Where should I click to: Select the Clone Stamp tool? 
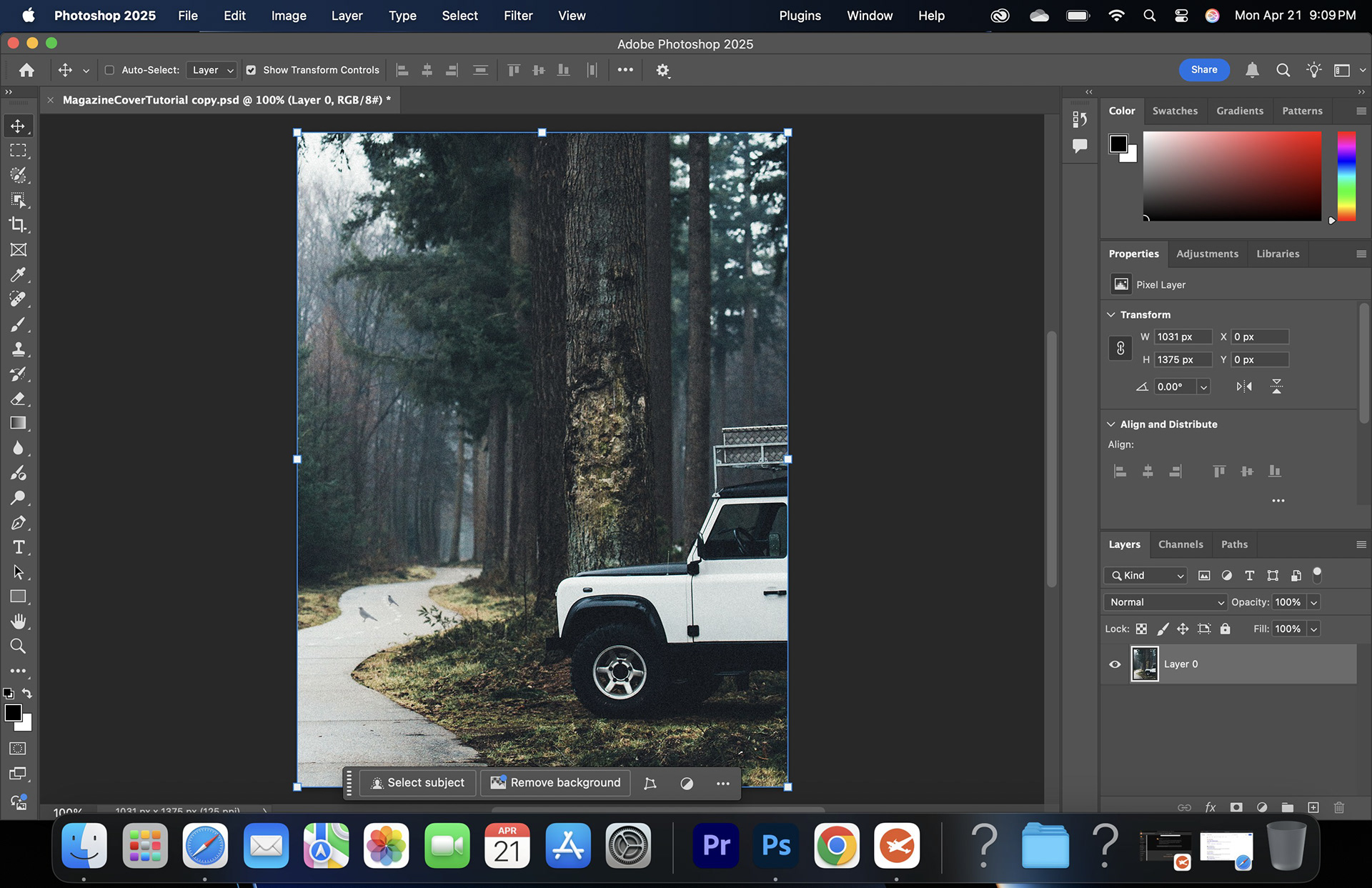click(x=19, y=349)
